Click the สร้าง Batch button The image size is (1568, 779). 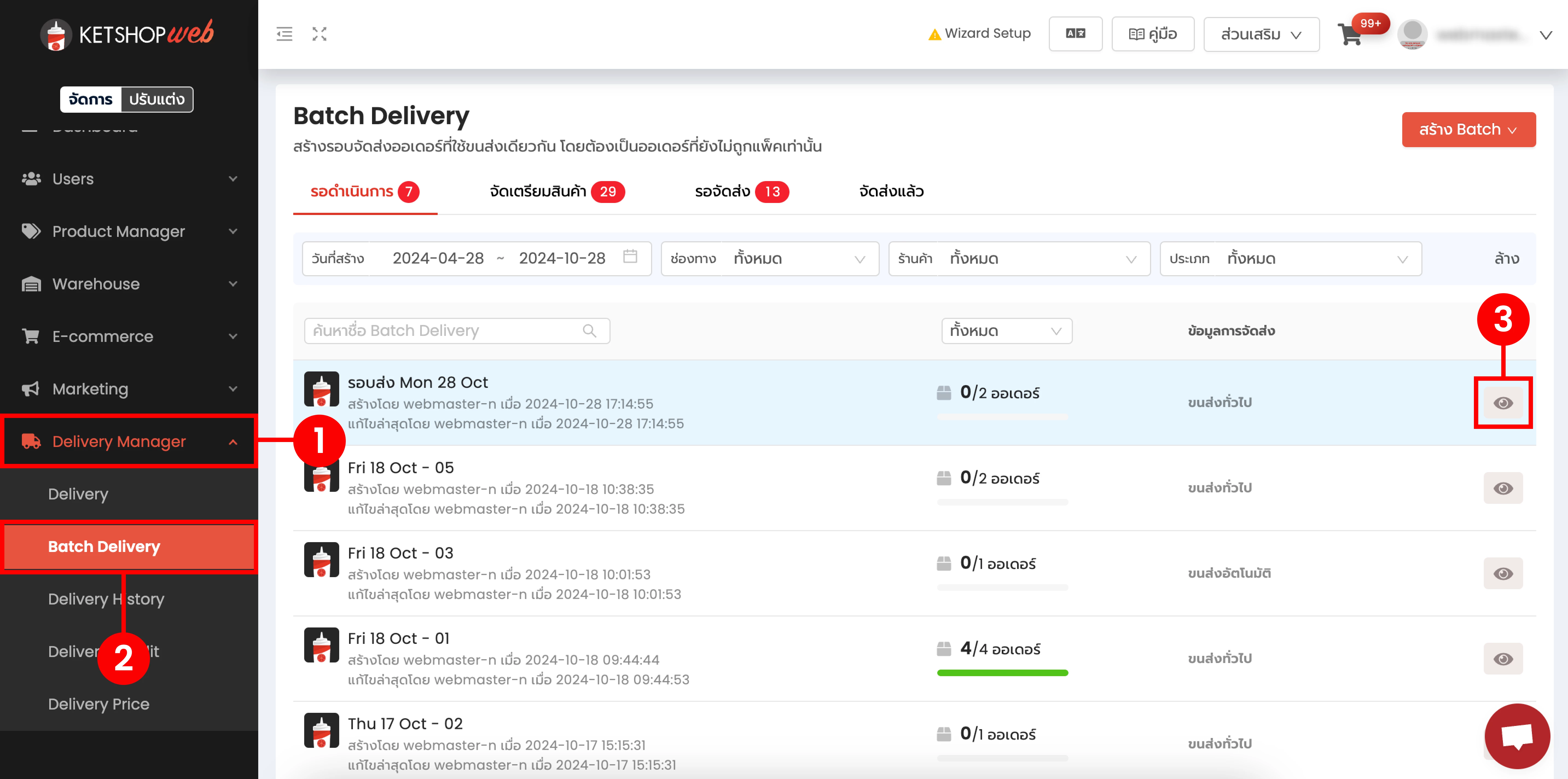tap(1468, 130)
